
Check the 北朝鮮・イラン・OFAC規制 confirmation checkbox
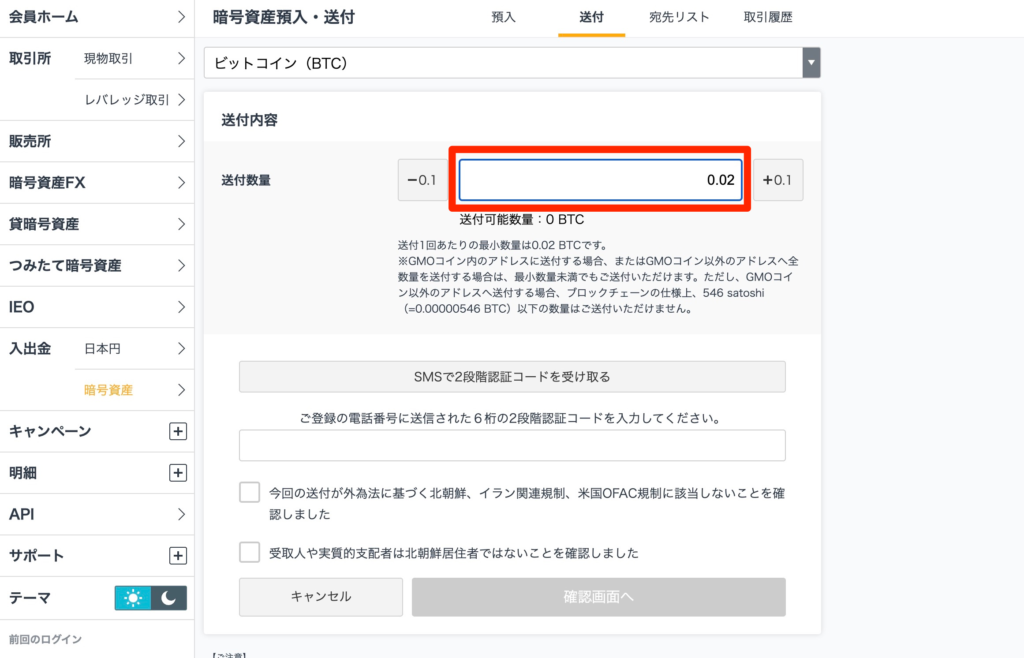point(248,492)
